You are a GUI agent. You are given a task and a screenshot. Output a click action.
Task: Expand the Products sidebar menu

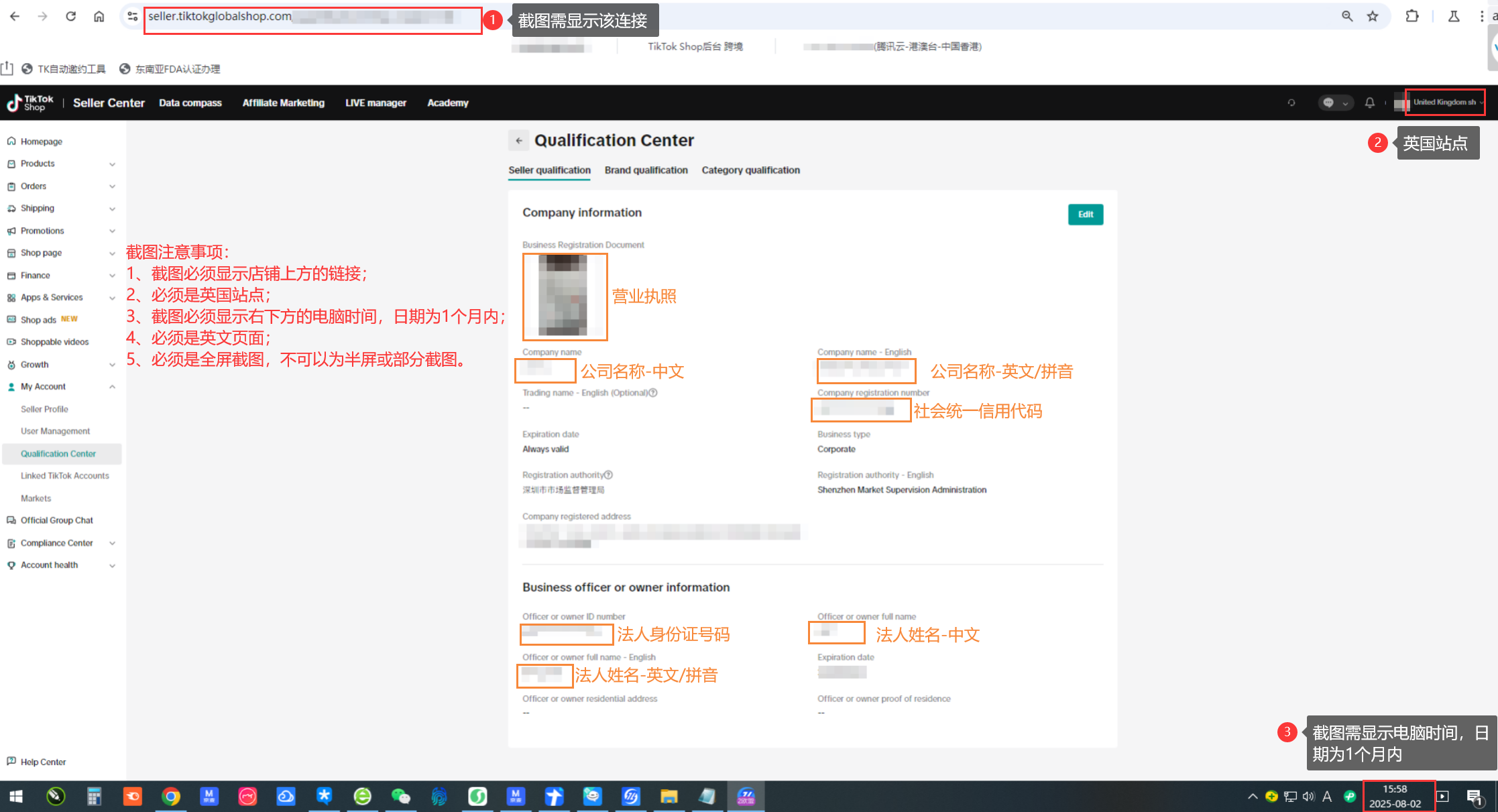(112, 164)
